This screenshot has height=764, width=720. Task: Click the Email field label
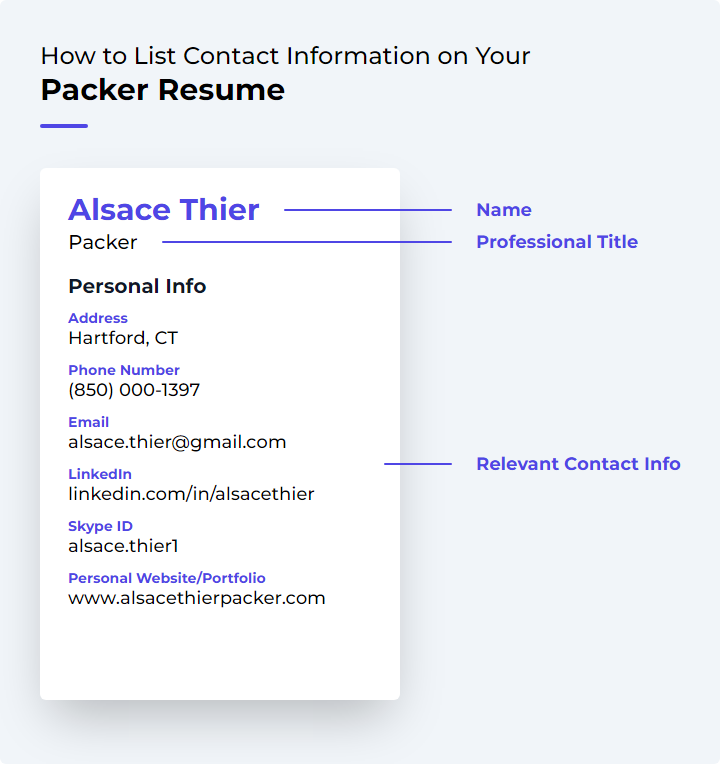(89, 422)
